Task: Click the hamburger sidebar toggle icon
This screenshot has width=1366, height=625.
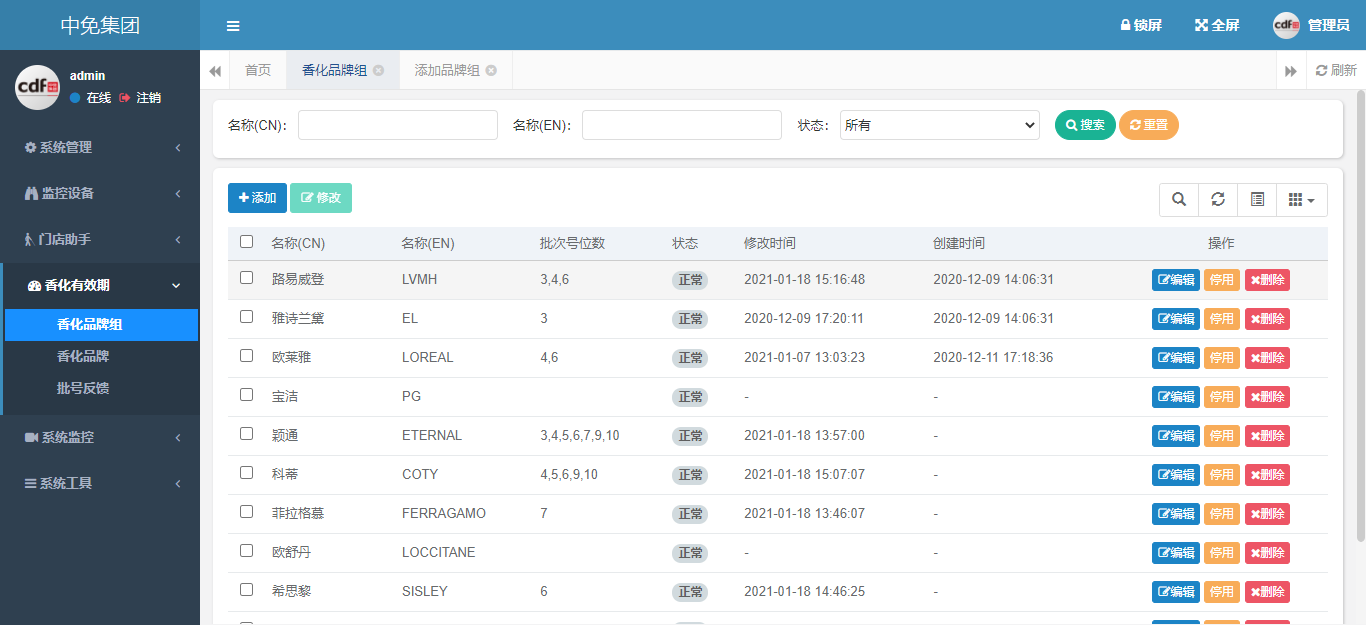Action: pos(233,26)
